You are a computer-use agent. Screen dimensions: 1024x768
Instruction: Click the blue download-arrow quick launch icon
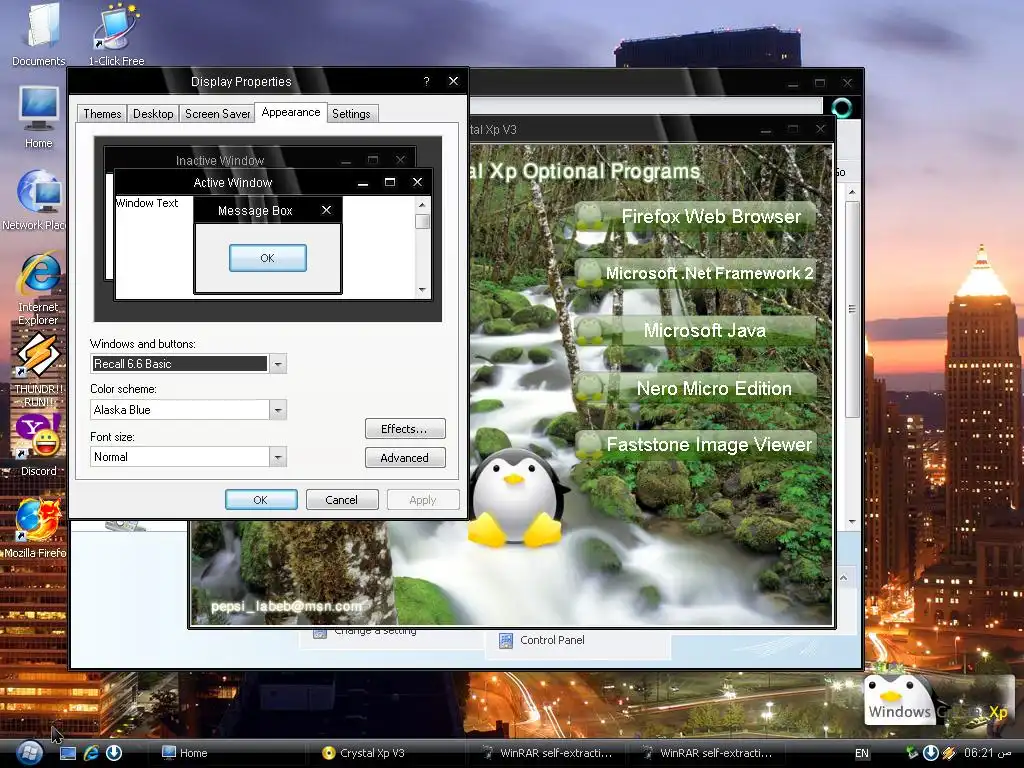(114, 753)
